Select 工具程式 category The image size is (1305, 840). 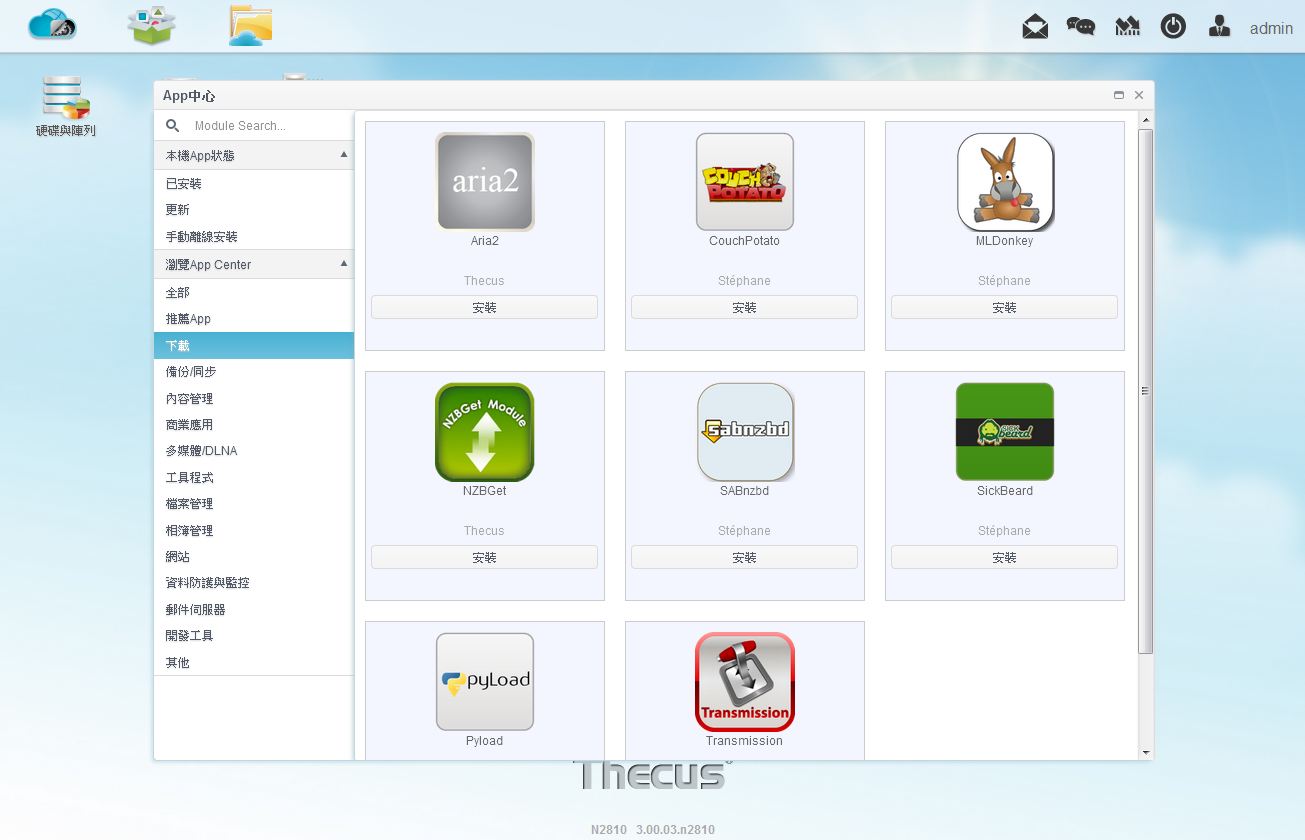click(254, 478)
